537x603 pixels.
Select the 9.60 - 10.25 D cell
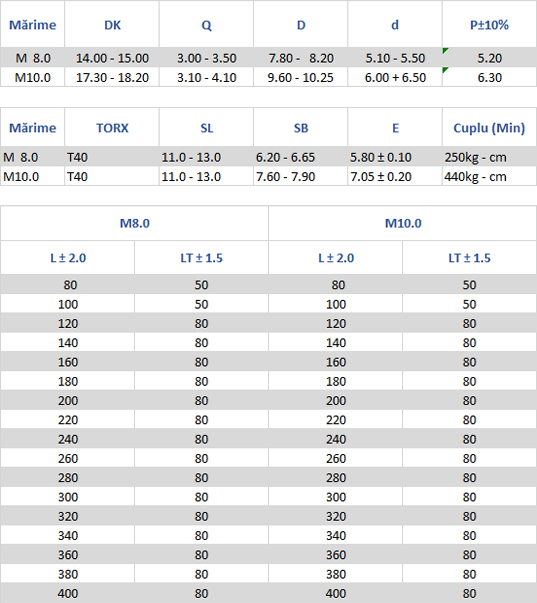click(x=300, y=77)
